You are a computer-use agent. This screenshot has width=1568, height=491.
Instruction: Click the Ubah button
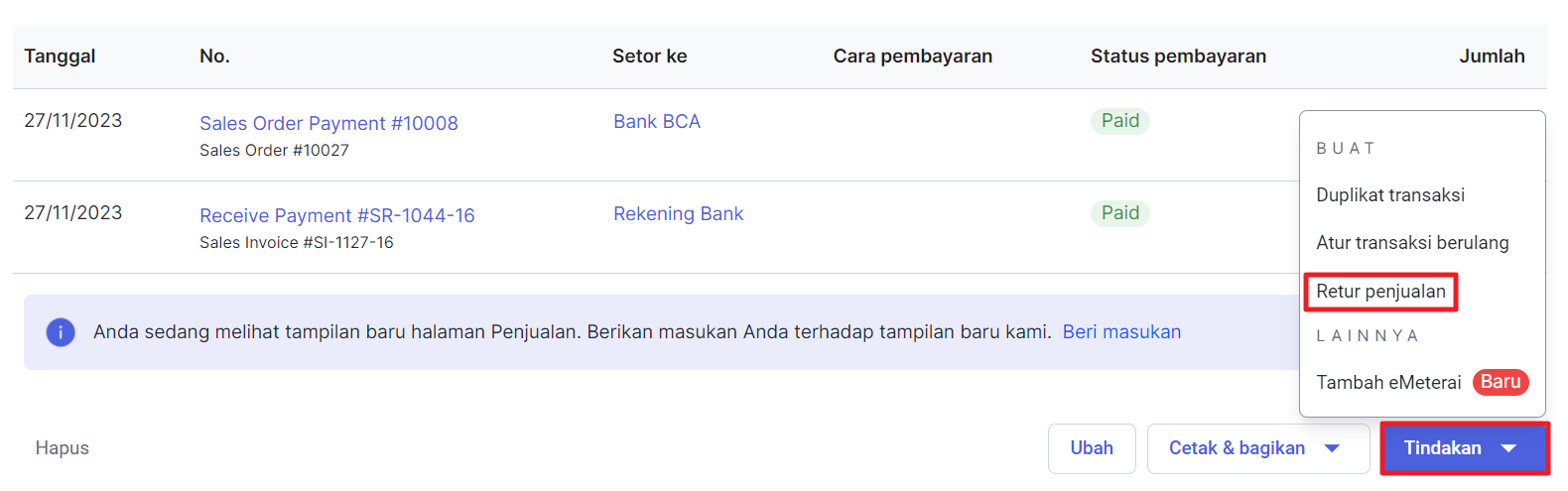(x=1092, y=448)
